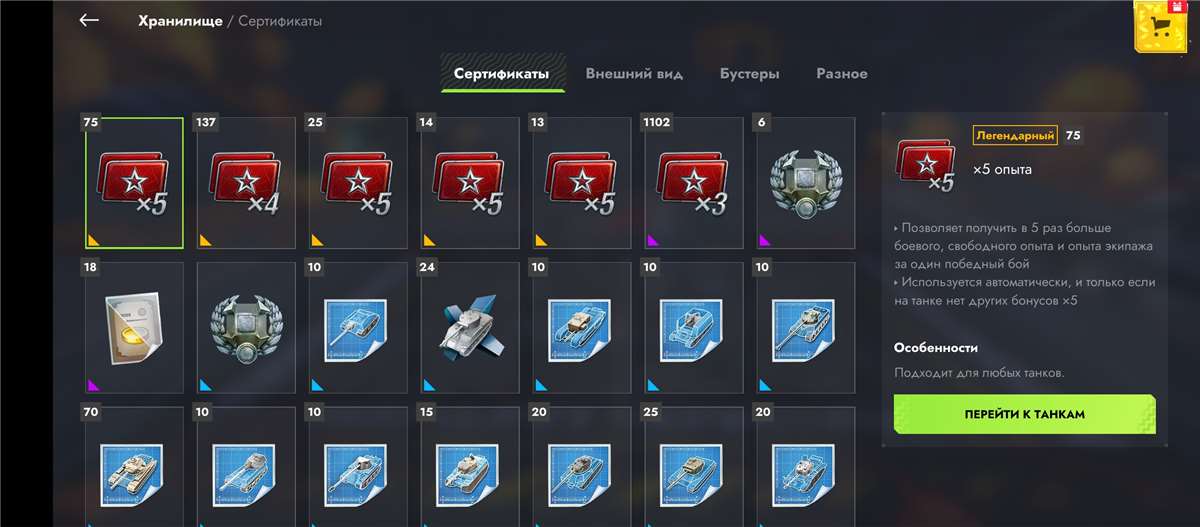
Task: Open the Бустеры tab
Action: tap(750, 74)
